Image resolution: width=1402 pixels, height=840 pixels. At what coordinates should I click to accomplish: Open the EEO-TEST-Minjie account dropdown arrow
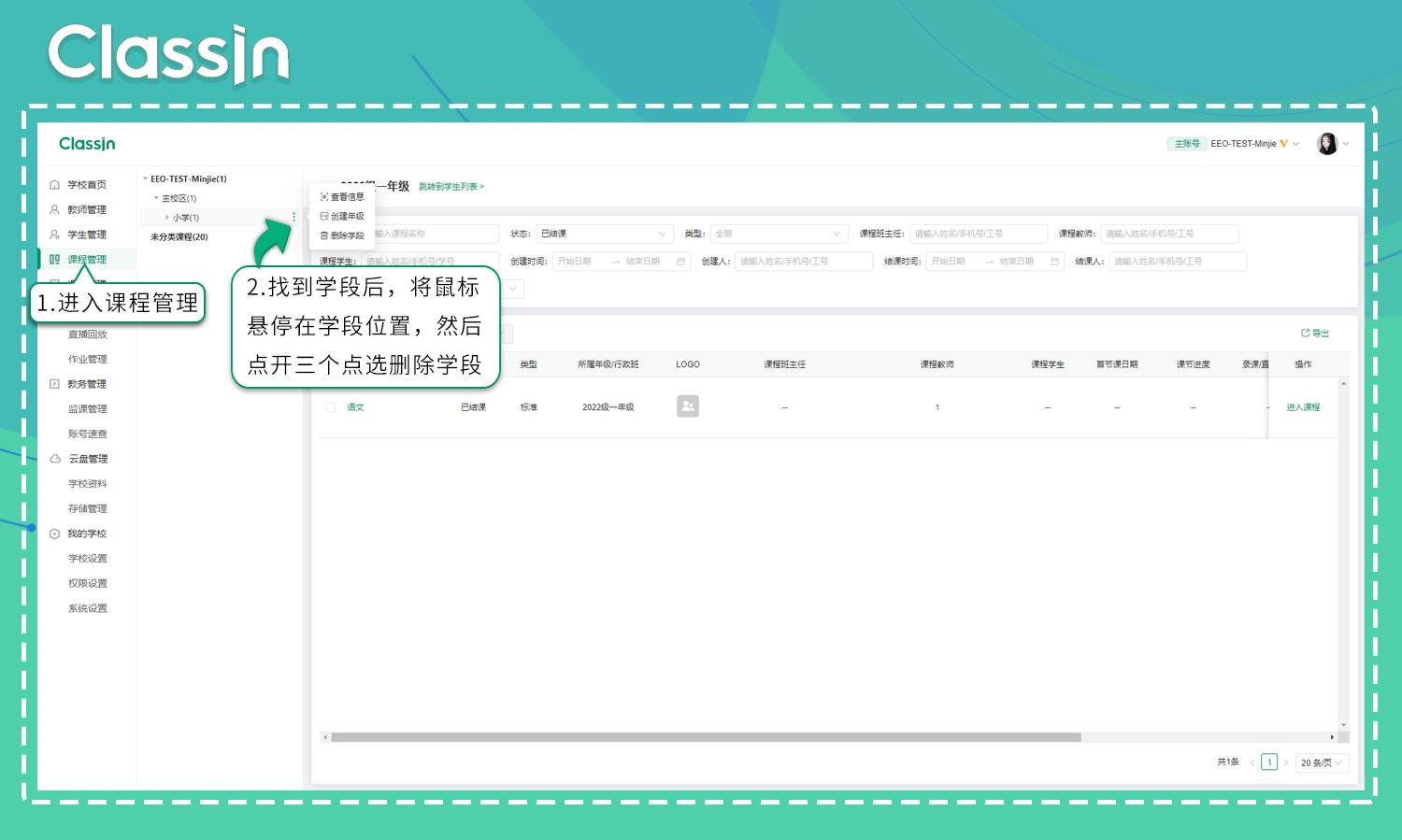click(x=1296, y=144)
